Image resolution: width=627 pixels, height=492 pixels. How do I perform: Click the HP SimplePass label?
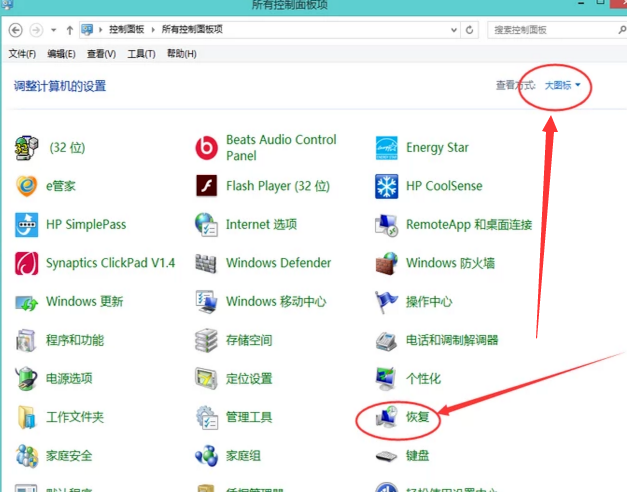click(86, 224)
